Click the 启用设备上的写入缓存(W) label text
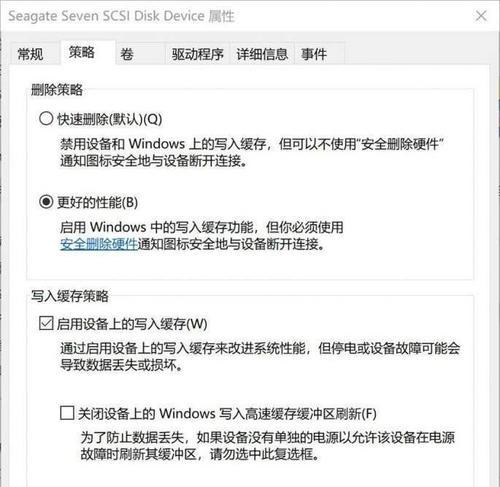This screenshot has height=487, width=500. click(x=132, y=324)
